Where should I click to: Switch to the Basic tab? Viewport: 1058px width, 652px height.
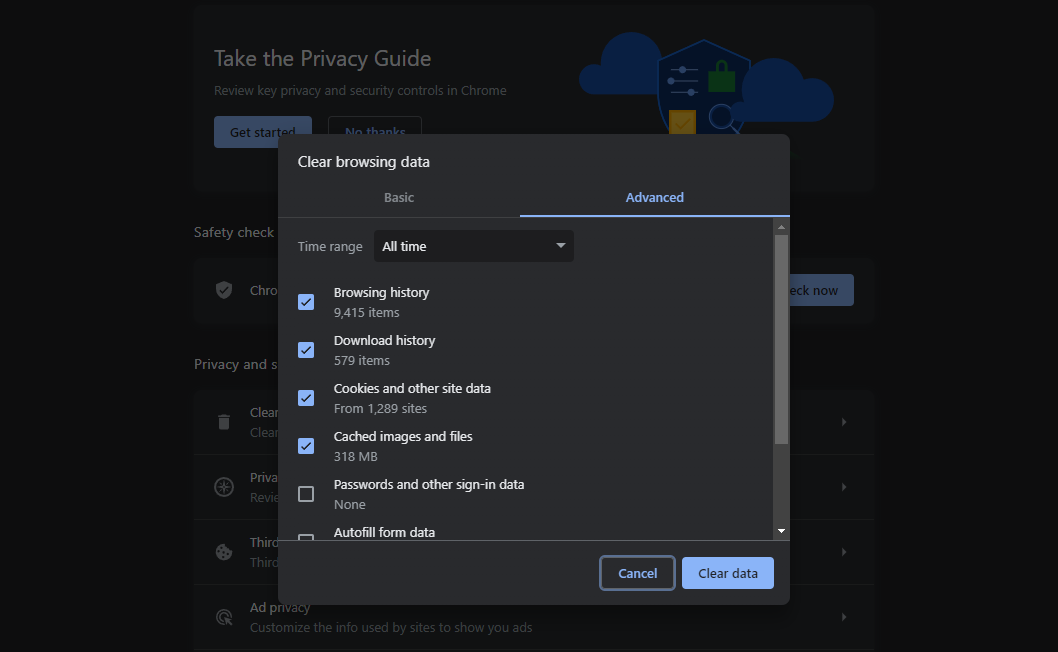(399, 198)
